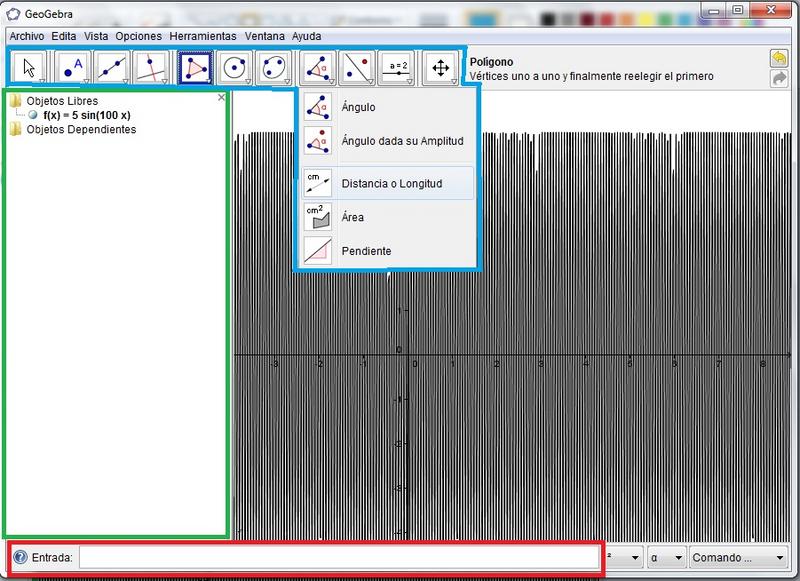Choose the Line through two points tool

click(x=112, y=67)
